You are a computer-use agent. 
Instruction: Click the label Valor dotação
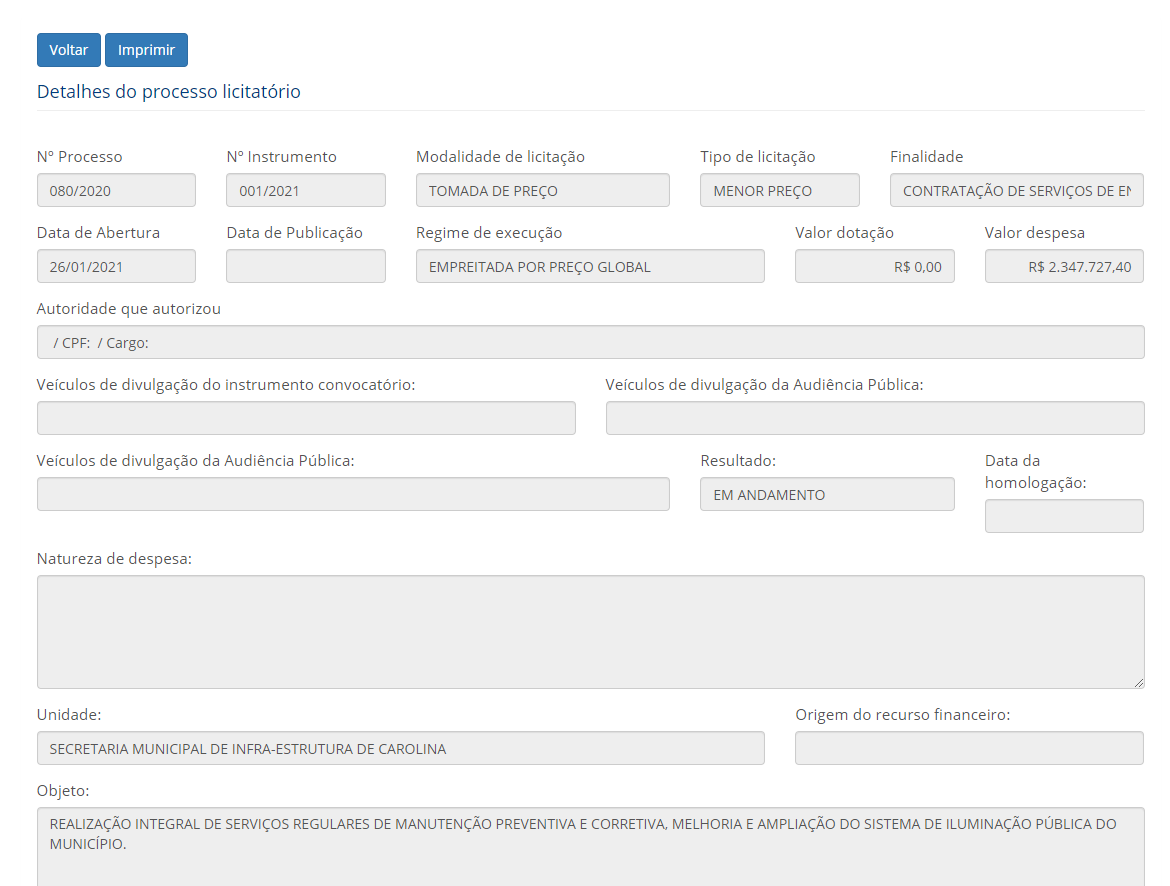coord(844,233)
